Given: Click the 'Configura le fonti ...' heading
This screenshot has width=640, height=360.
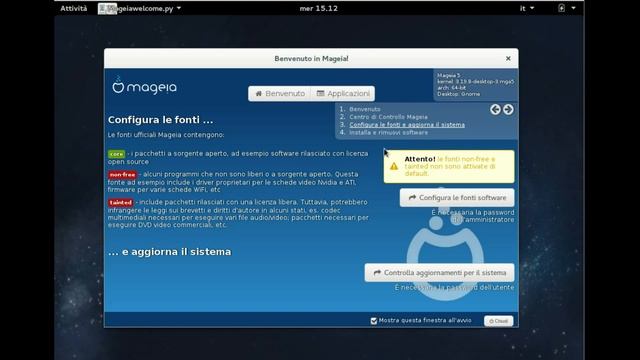Looking at the screenshot, I should coord(160,120).
